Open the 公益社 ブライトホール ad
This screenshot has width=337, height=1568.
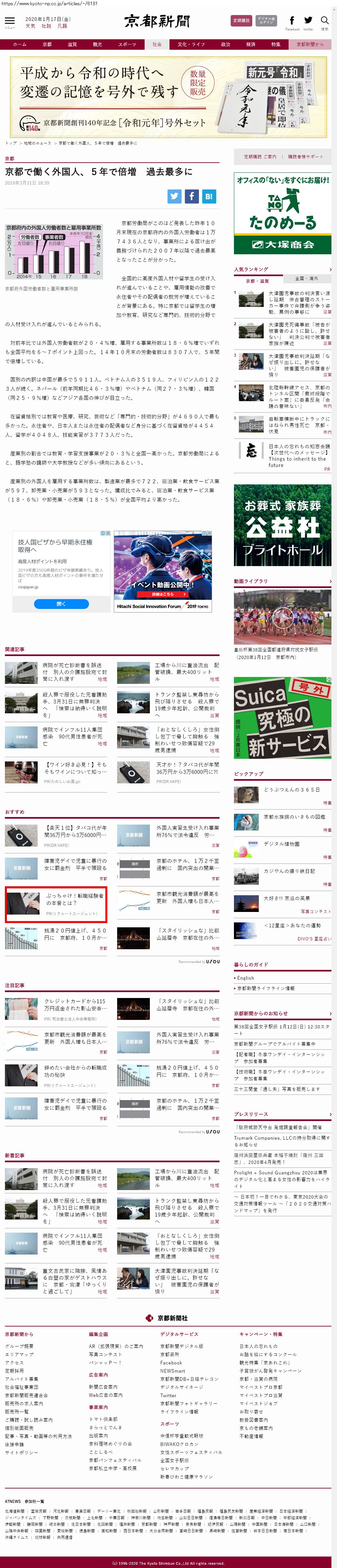283,525
